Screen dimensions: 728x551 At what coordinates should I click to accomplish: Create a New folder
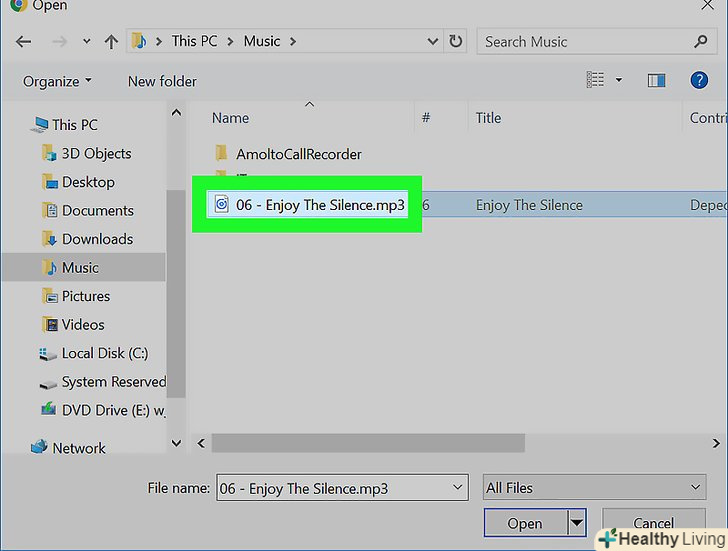coord(162,82)
